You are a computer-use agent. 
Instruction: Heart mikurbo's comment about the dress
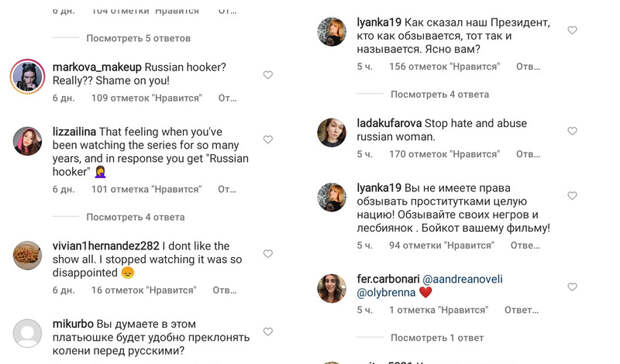click(268, 332)
